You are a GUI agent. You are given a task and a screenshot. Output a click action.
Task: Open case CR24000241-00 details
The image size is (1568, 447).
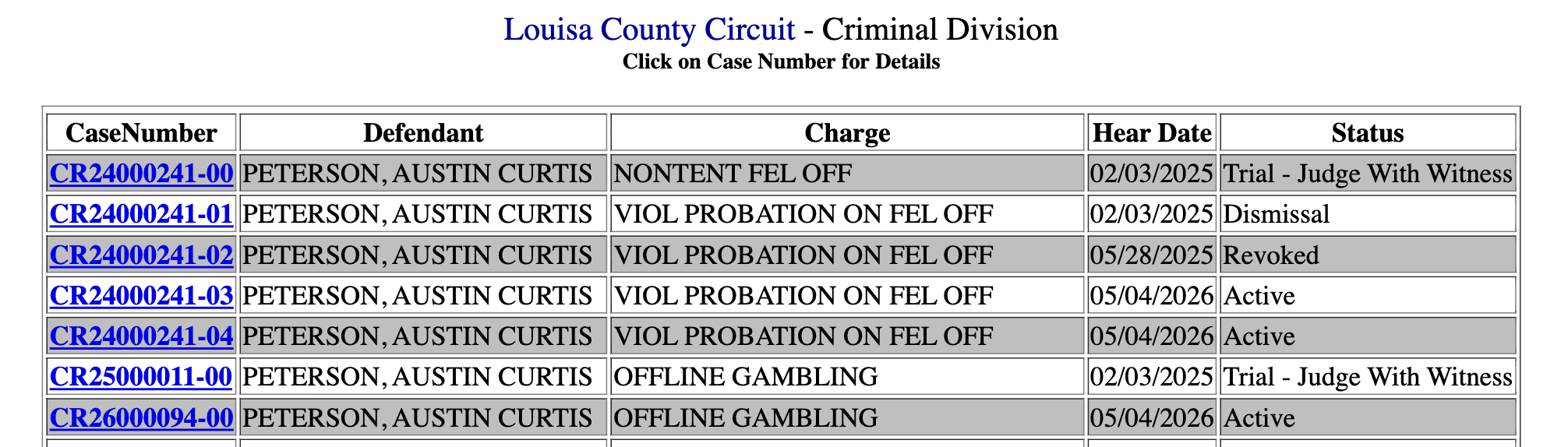141,173
